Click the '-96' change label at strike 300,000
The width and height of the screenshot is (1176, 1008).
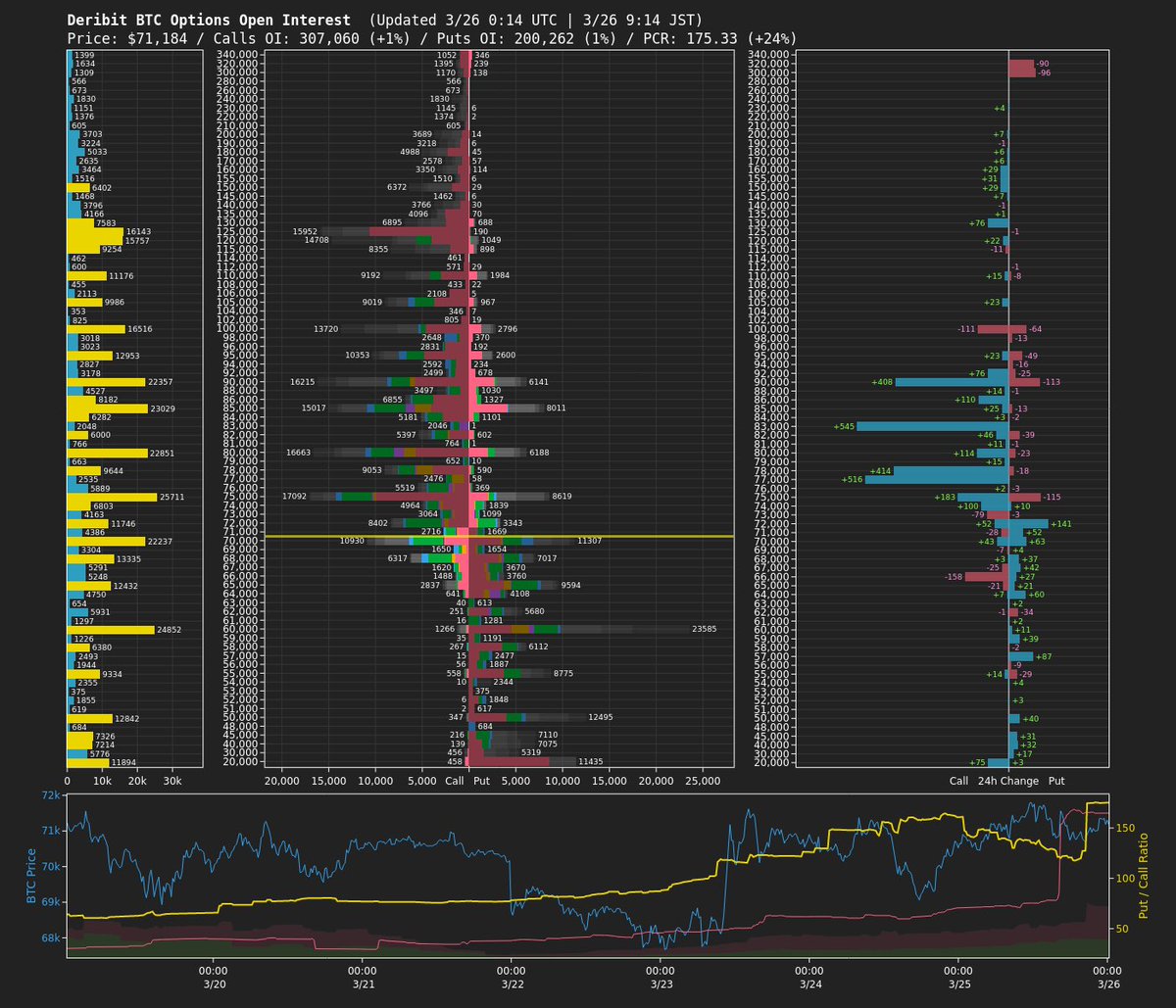[1044, 73]
